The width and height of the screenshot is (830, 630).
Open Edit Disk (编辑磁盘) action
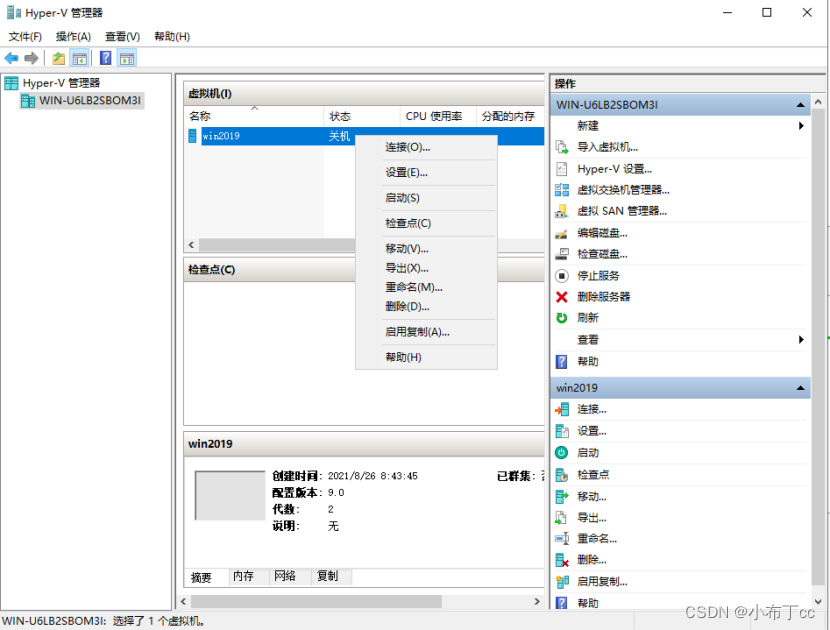(602, 233)
